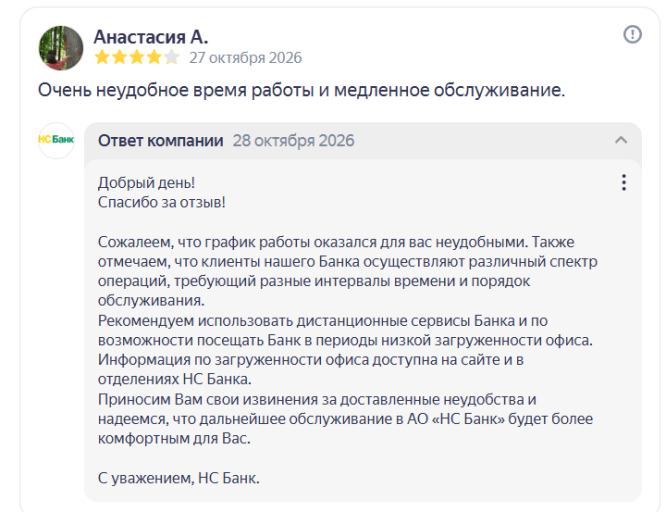Click the third yellow rating star
This screenshot has height=512, width=666.
click(x=137, y=57)
